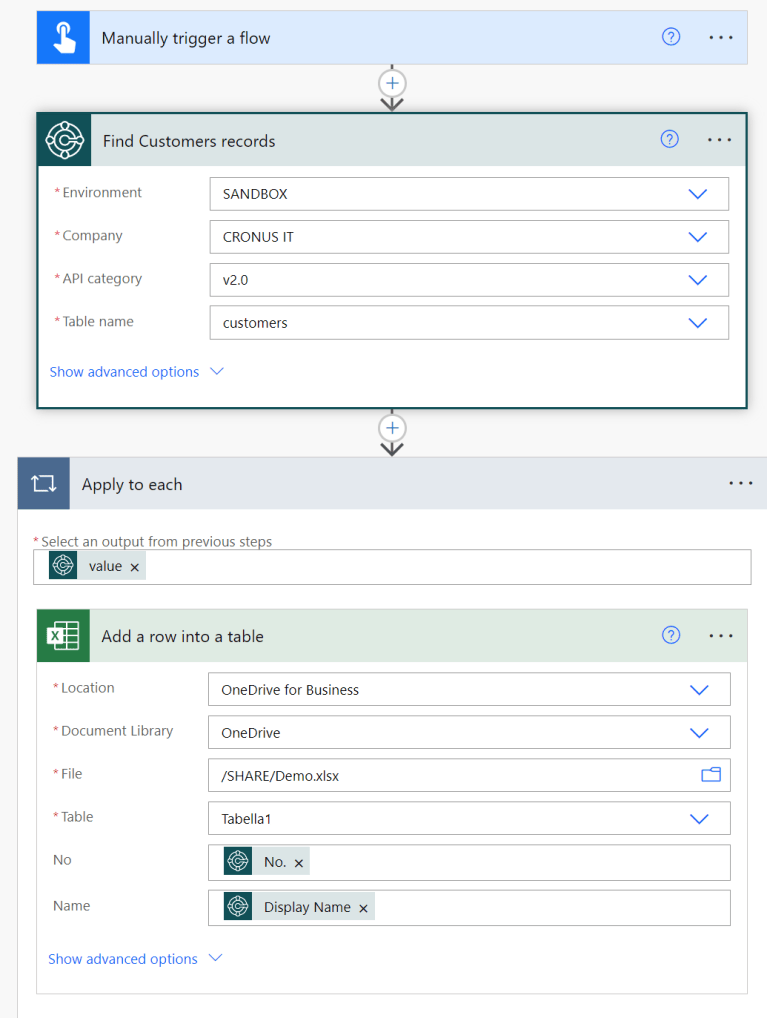Click the Apply to each loop icon
Image resolution: width=767 pixels, height=1018 pixels.
[x=44, y=484]
